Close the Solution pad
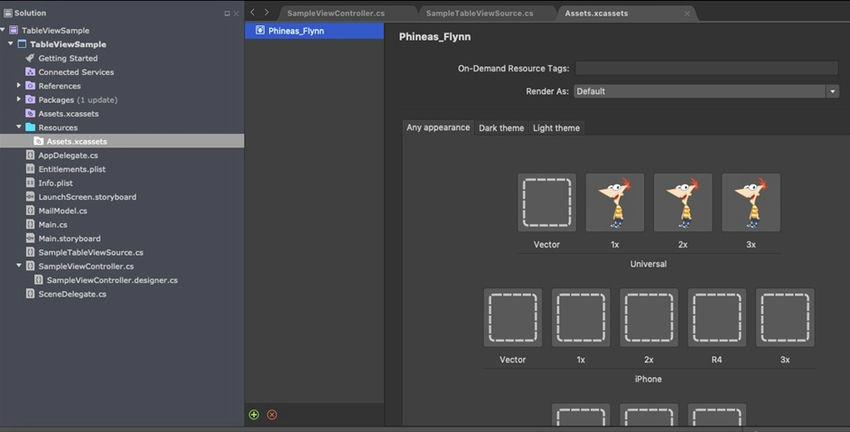850x432 pixels. [236, 14]
